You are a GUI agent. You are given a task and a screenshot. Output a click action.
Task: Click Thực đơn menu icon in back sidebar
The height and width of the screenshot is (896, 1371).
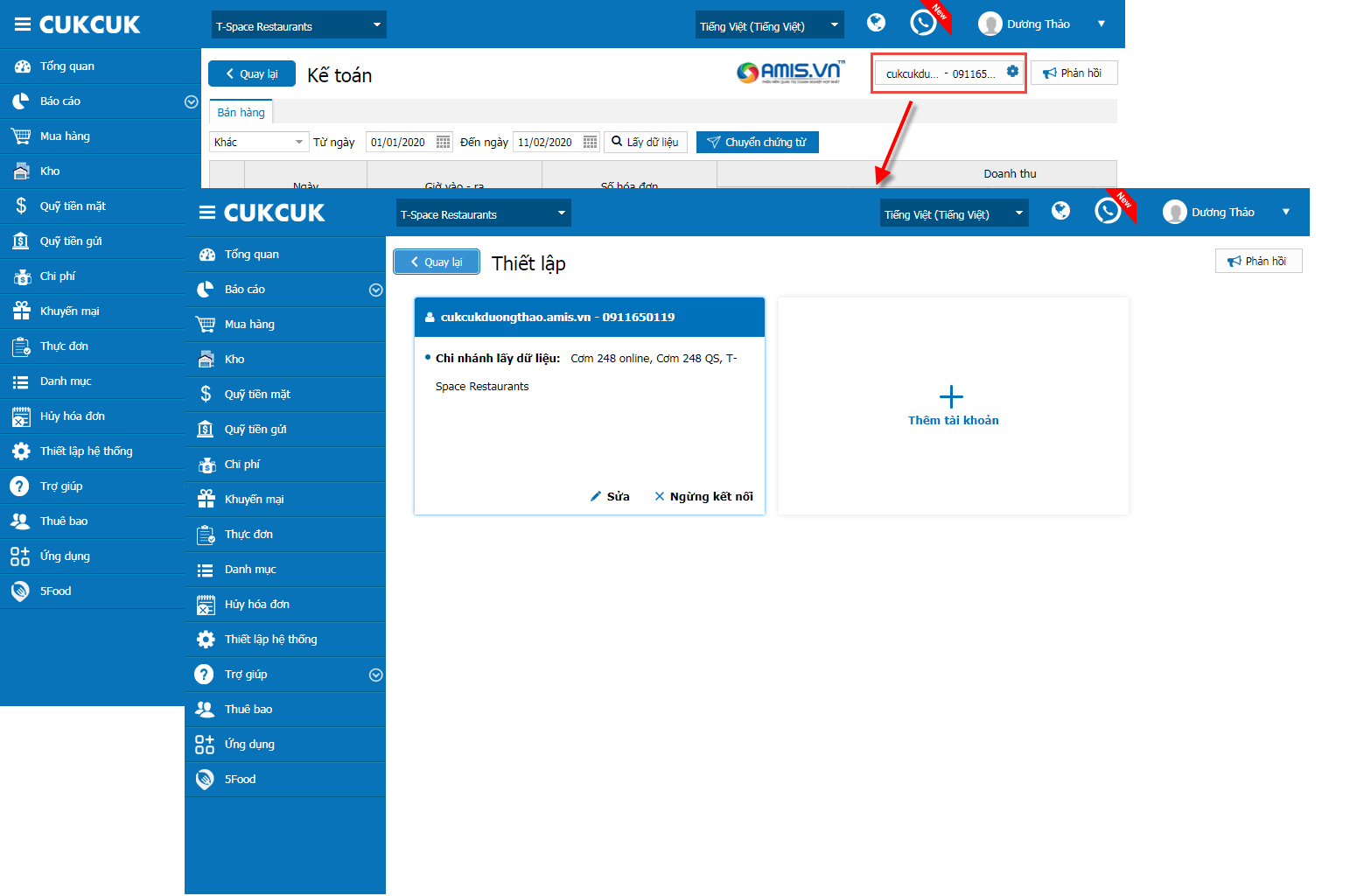[x=21, y=346]
